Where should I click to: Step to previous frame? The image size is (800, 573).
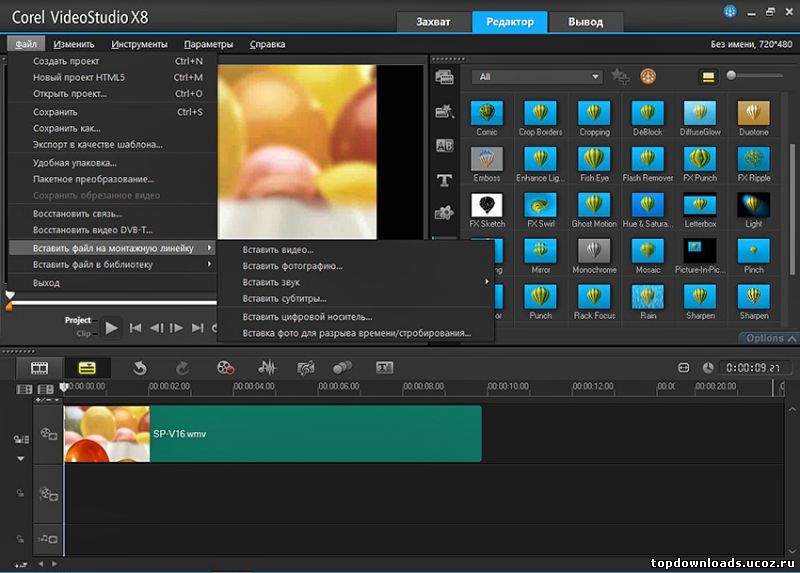point(157,328)
